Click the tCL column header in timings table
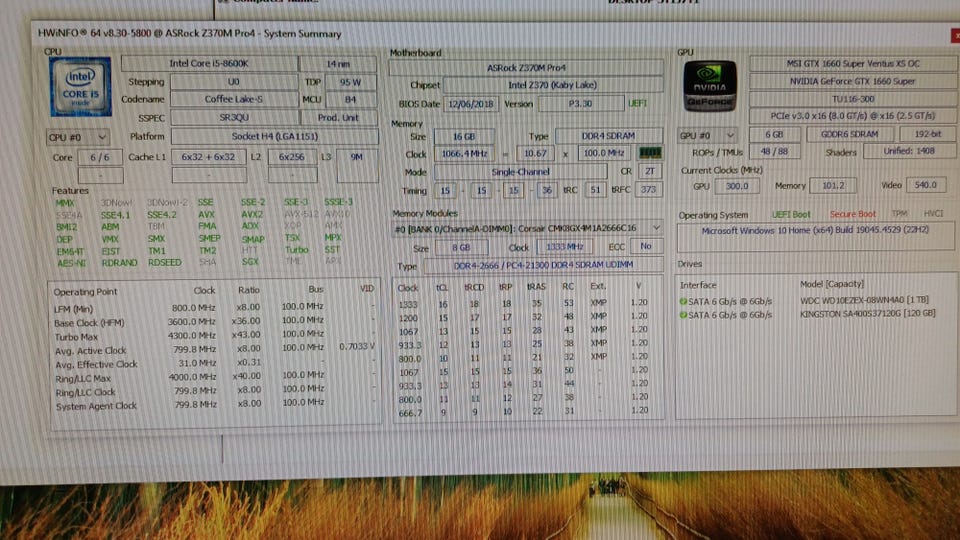The image size is (960, 540). click(x=442, y=287)
